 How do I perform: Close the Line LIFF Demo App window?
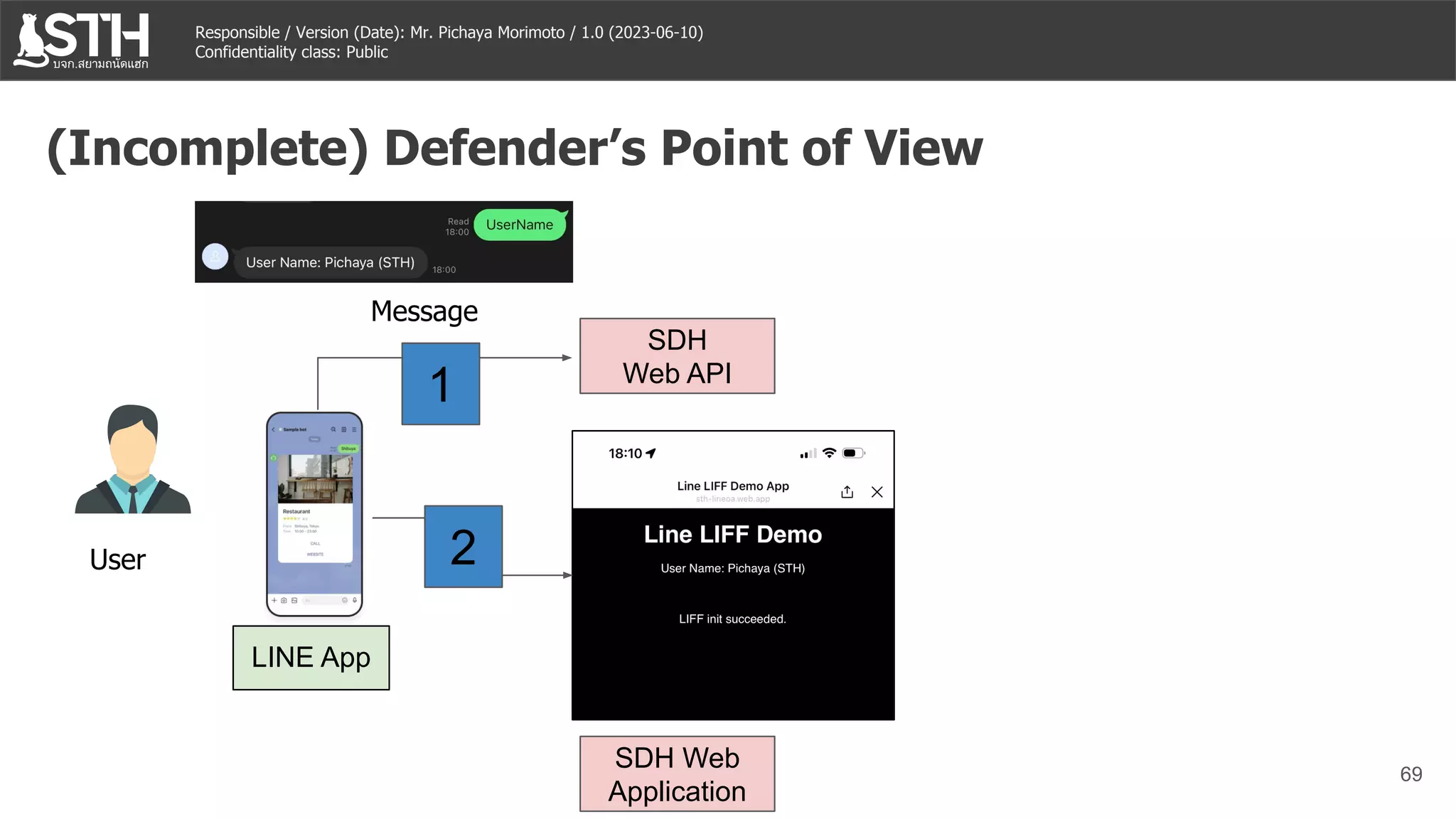(x=877, y=492)
